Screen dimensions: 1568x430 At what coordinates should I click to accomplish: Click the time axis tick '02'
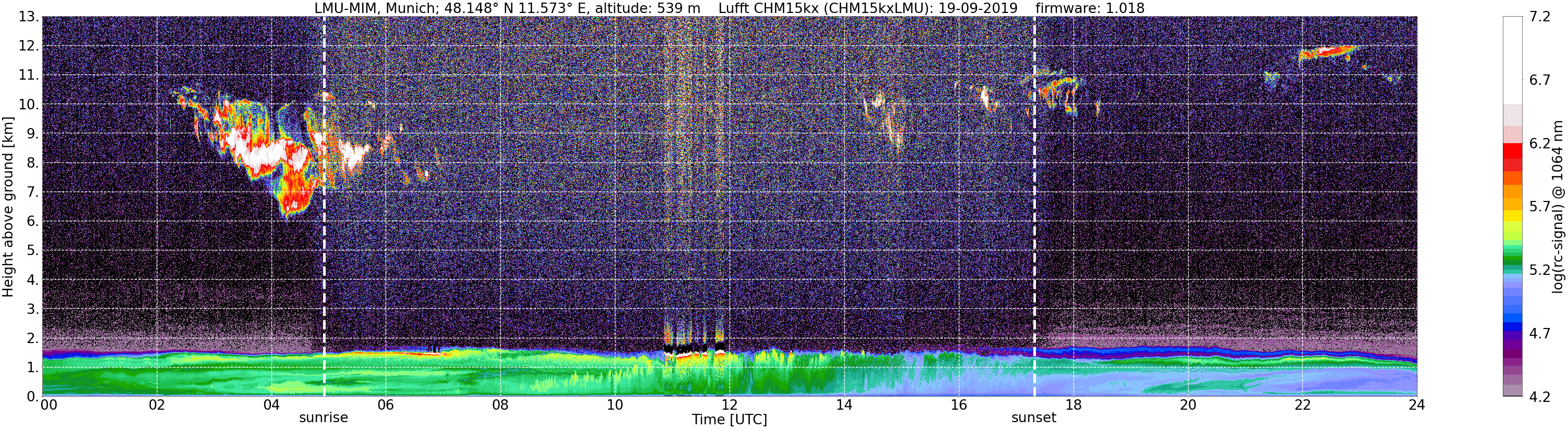coord(157,405)
